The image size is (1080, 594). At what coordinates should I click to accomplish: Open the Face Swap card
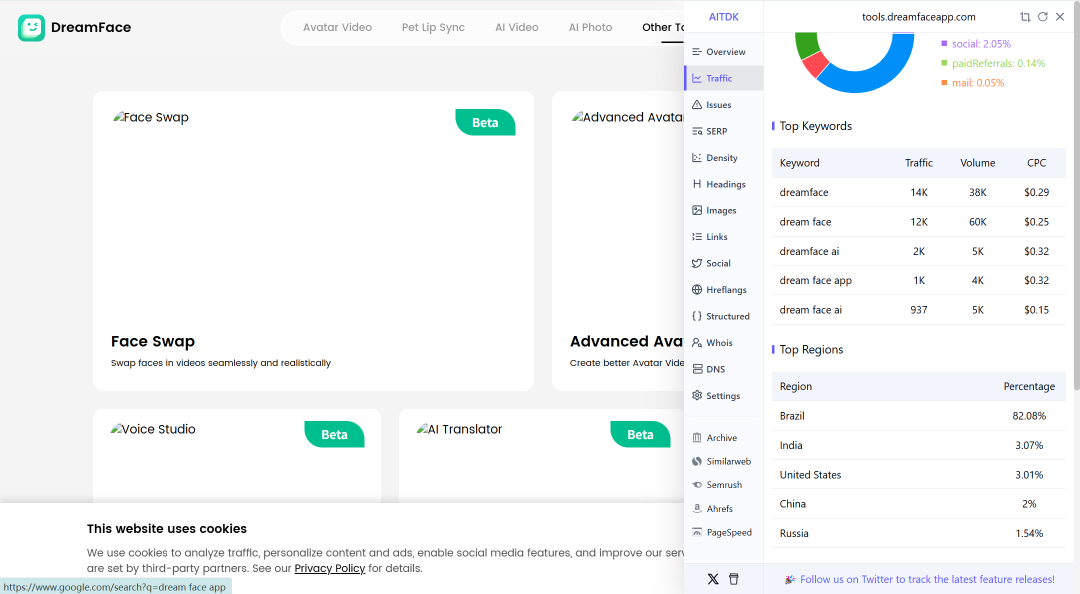(313, 241)
